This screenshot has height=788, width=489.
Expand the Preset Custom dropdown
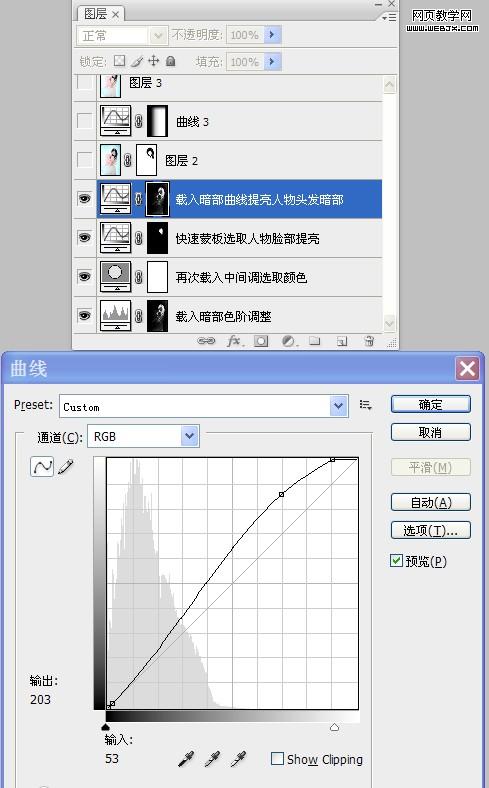(x=339, y=405)
